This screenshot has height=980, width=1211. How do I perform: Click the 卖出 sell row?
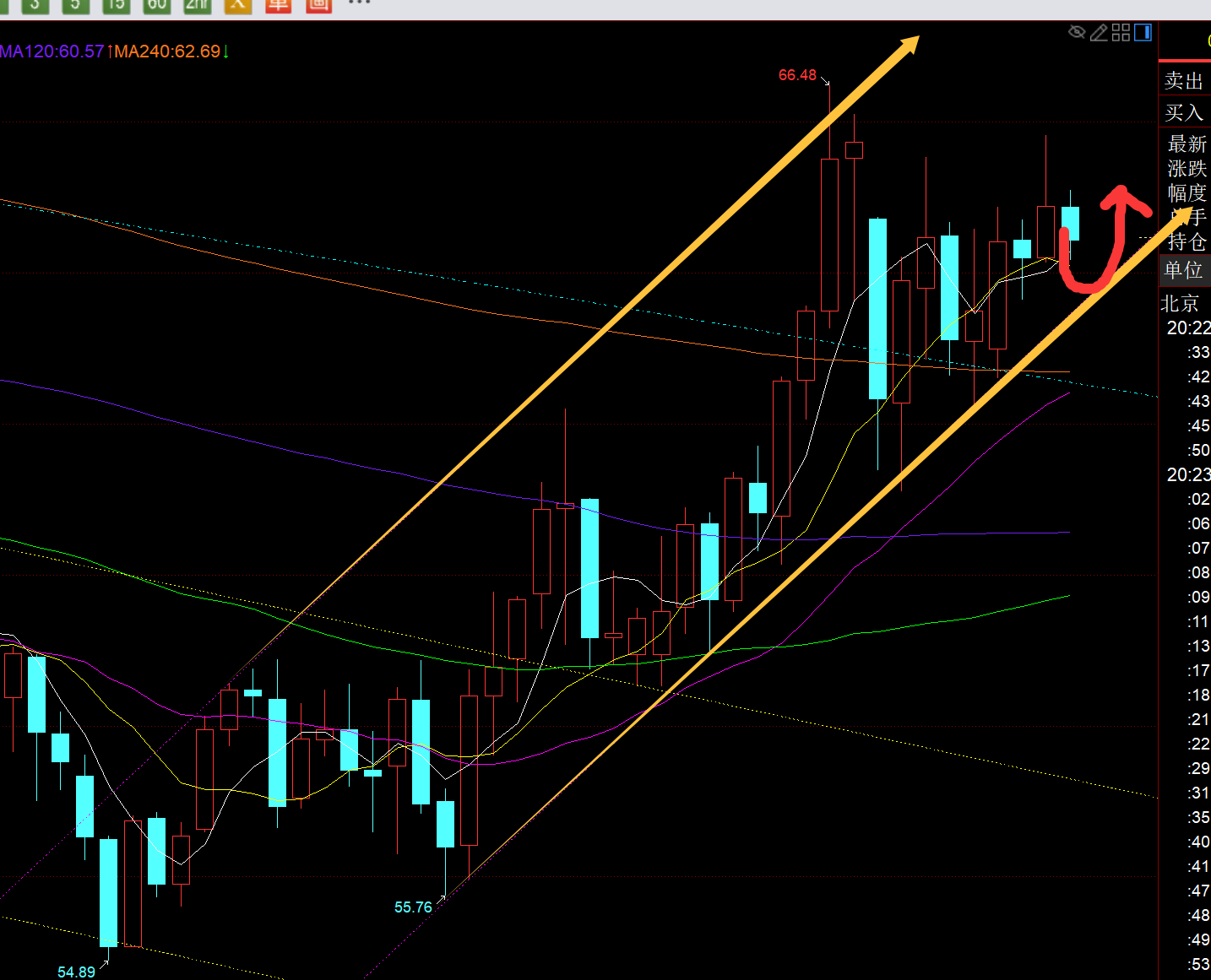[x=1183, y=81]
